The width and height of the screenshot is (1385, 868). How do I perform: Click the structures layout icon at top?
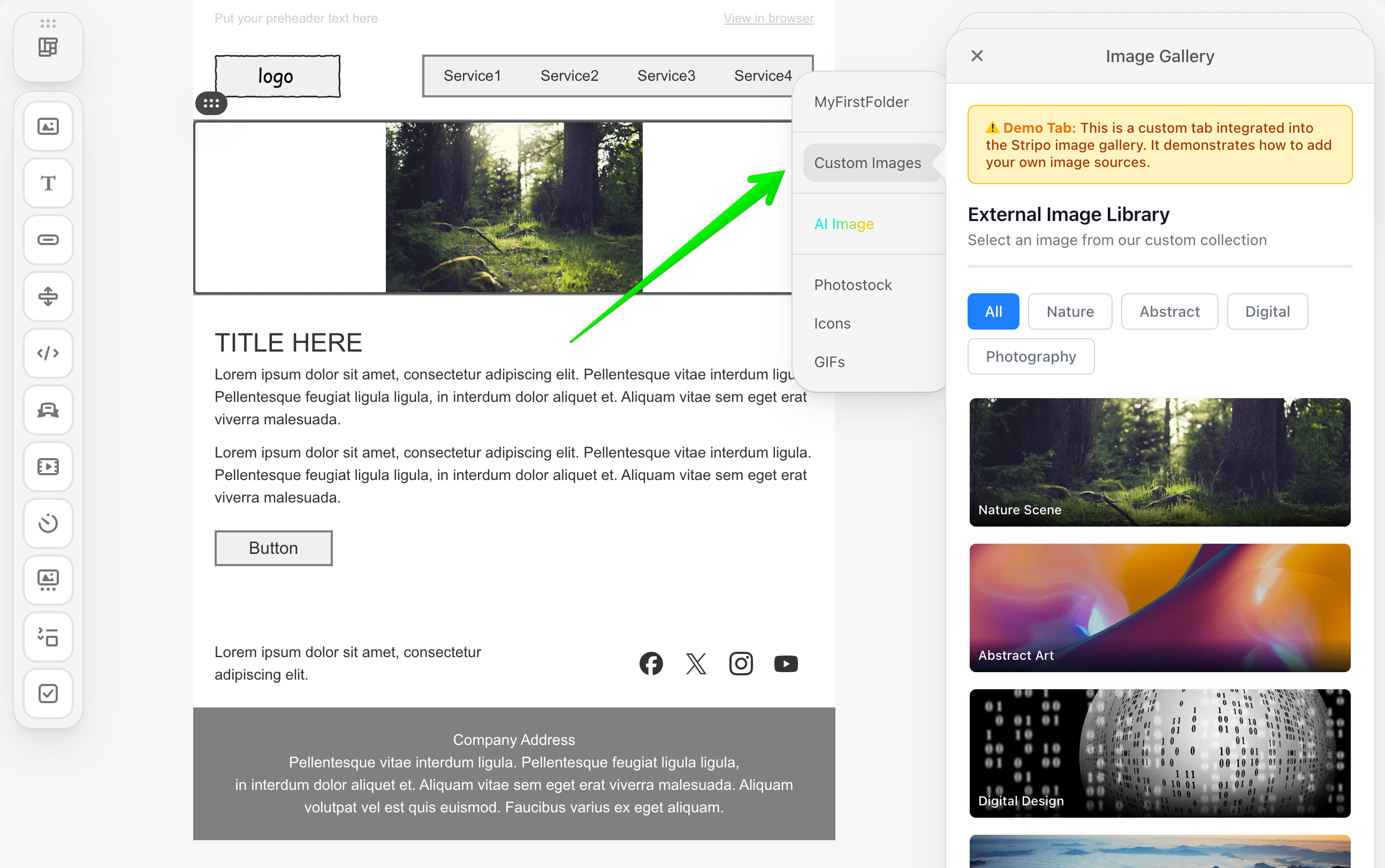click(x=48, y=47)
